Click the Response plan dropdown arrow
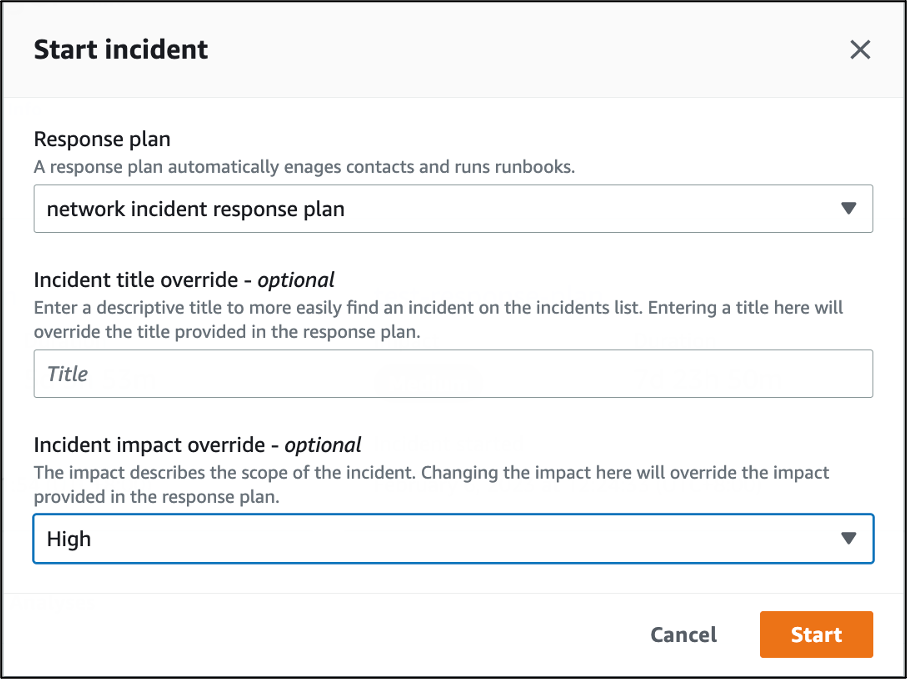This screenshot has width=908, height=680. click(848, 209)
